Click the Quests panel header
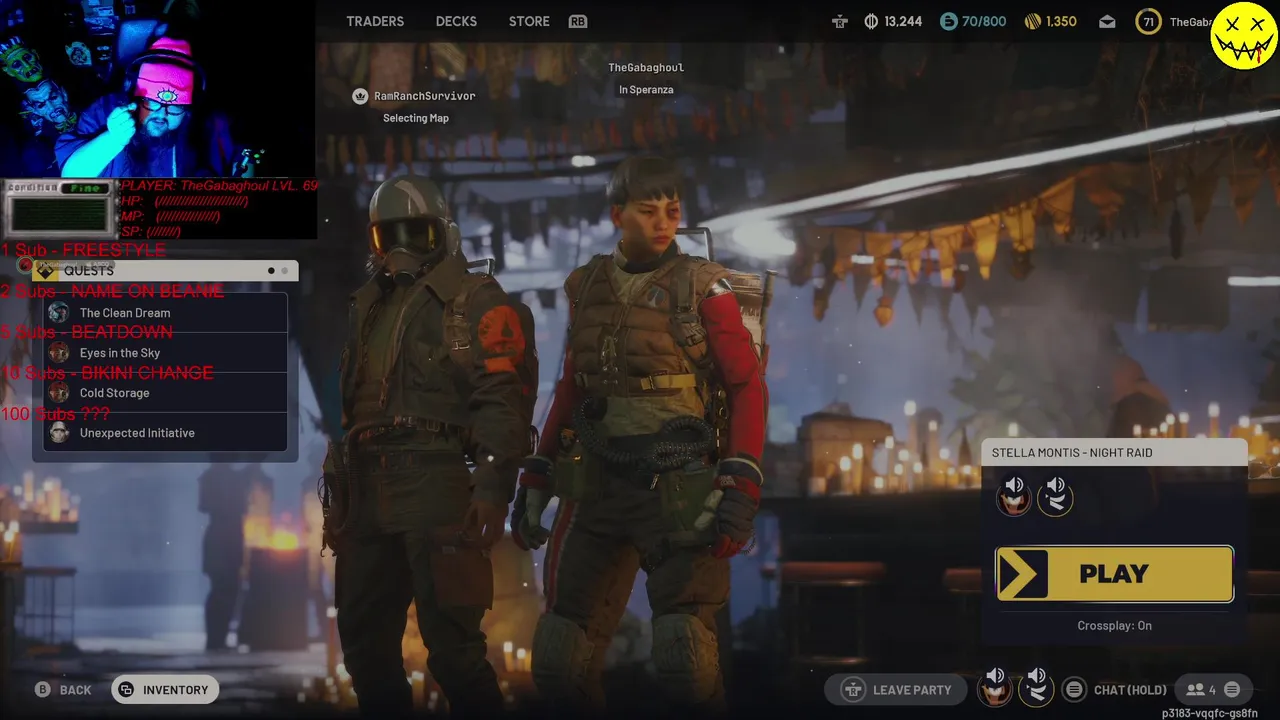The width and height of the screenshot is (1280, 720). tap(165, 271)
